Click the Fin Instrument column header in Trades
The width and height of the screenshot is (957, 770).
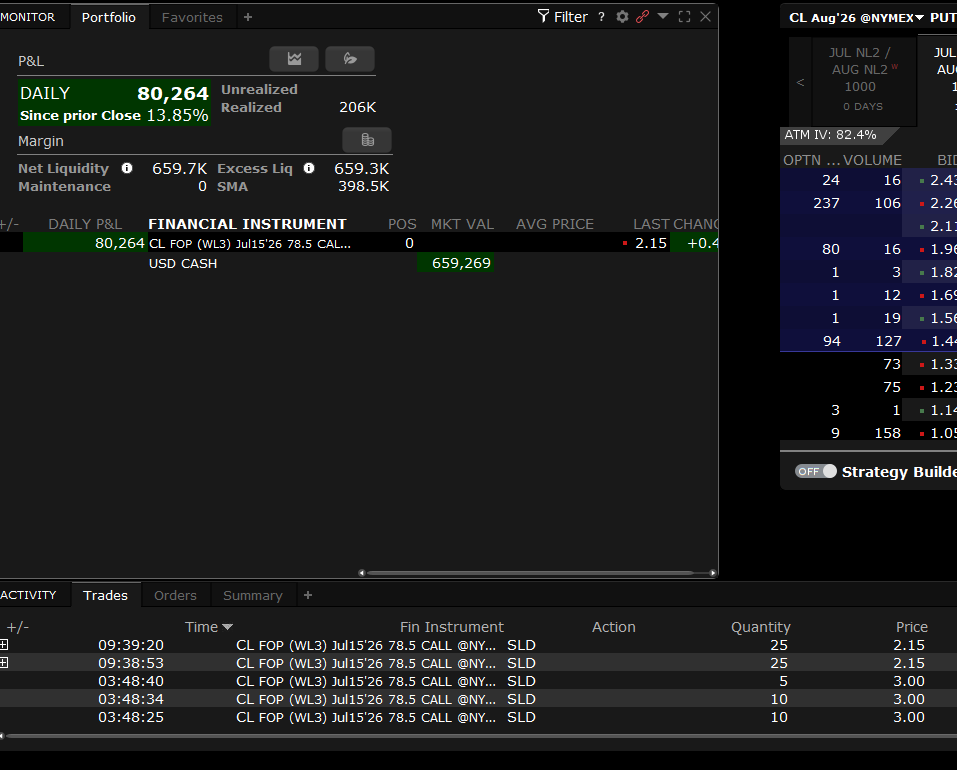452,627
